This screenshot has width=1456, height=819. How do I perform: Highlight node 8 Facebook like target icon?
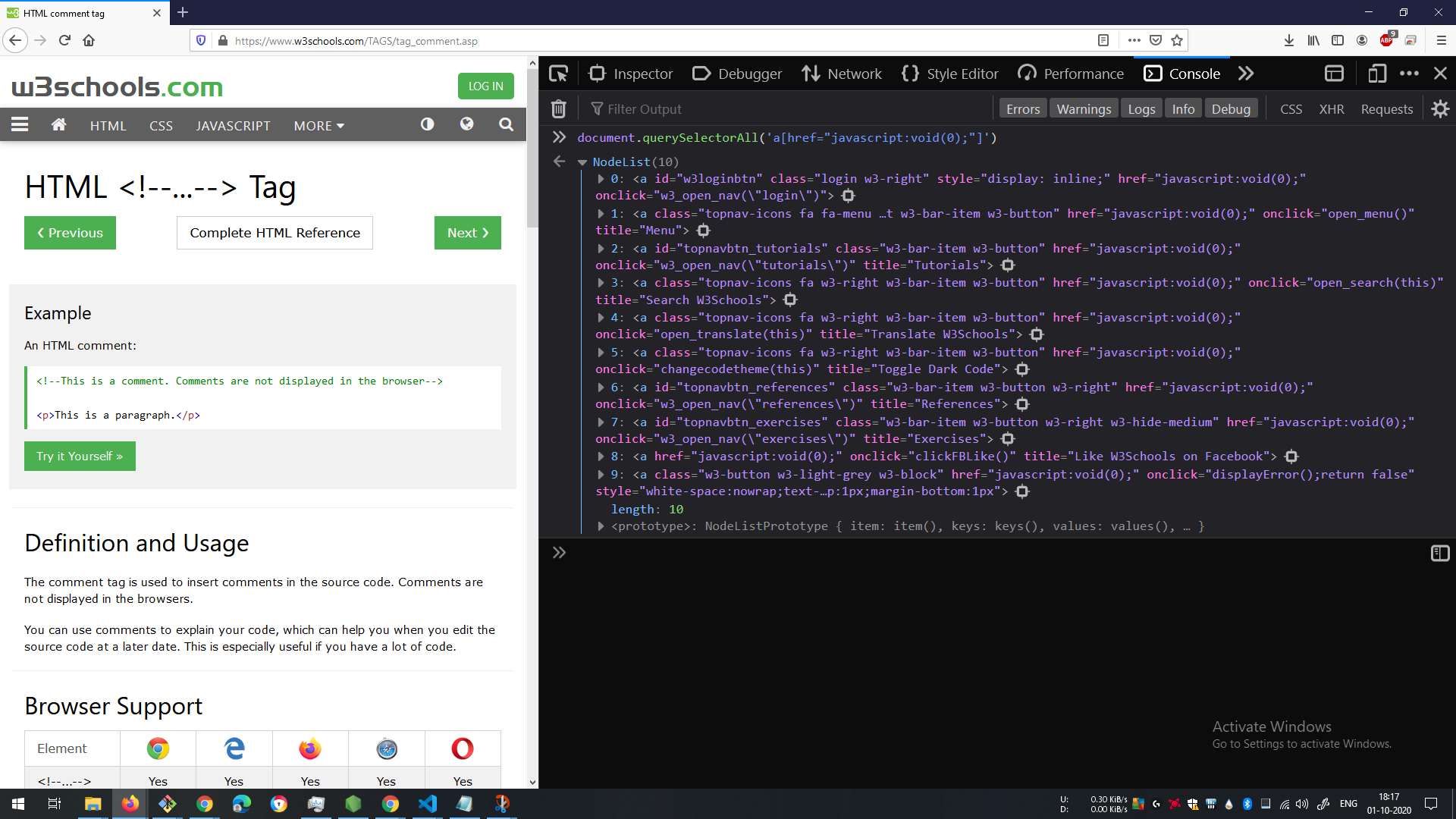[1291, 457]
